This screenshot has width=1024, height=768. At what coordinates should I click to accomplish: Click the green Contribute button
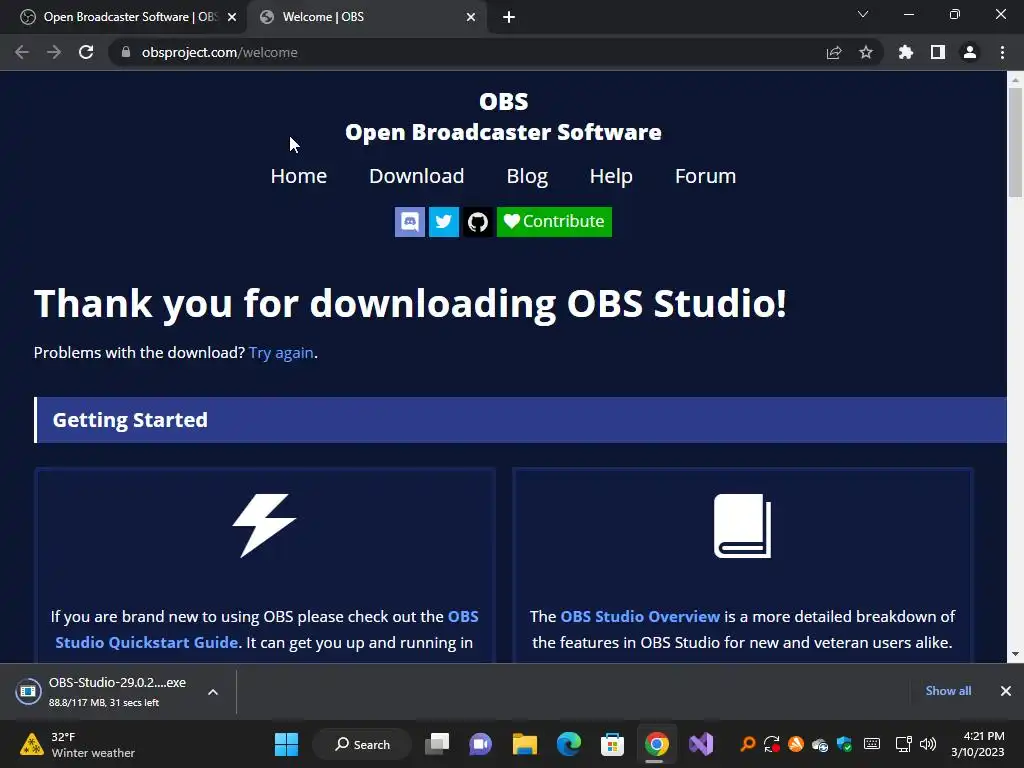[x=554, y=222]
